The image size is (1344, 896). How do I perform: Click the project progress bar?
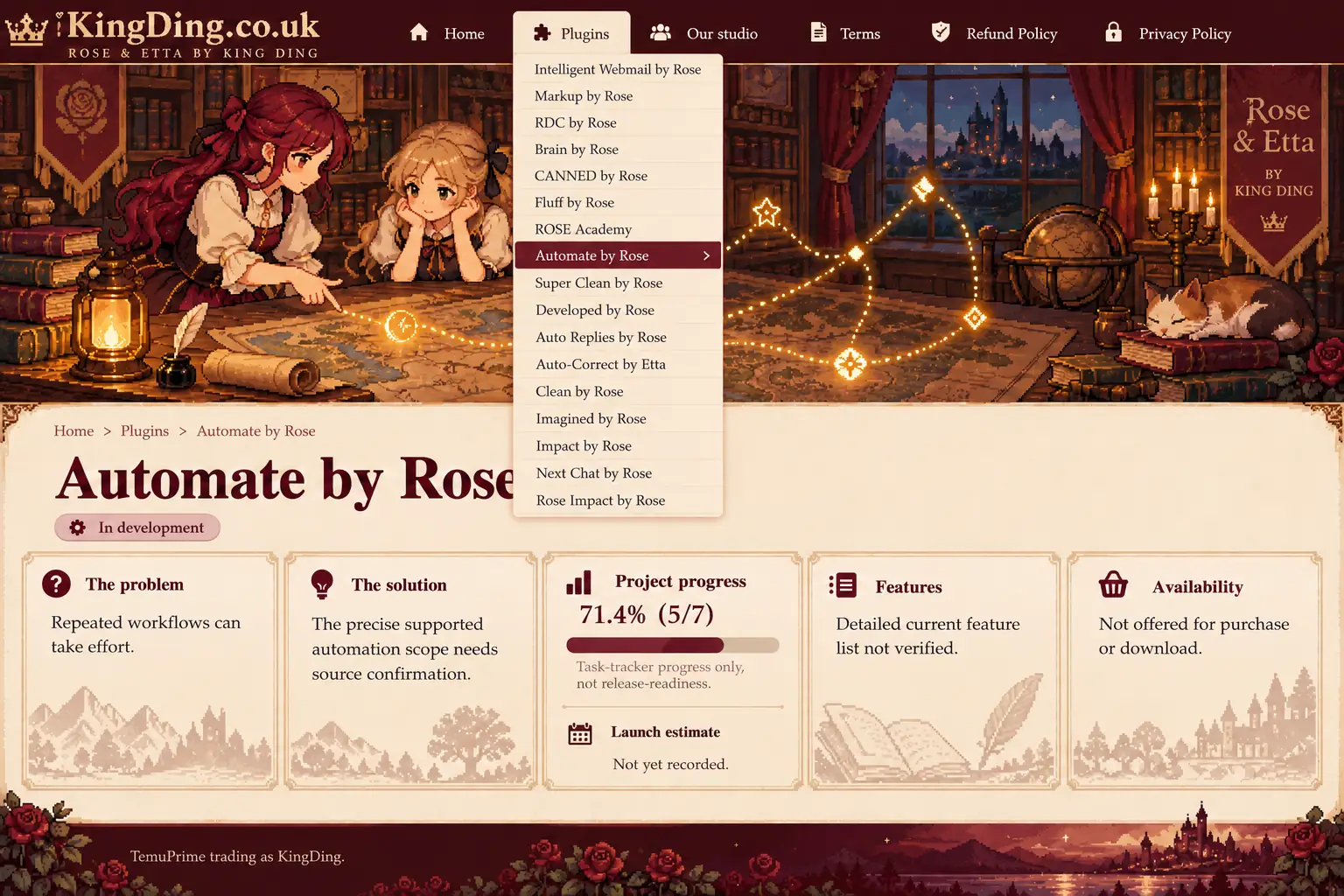(672, 645)
